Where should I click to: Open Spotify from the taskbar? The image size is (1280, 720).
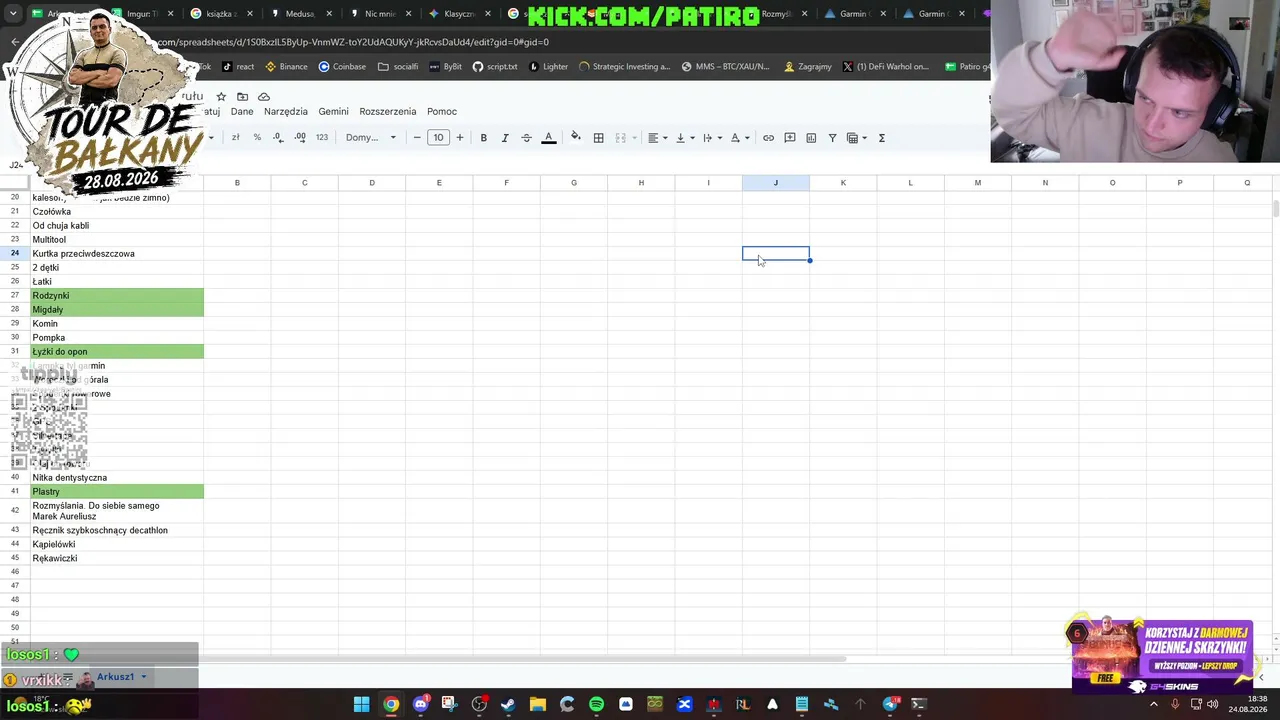point(596,704)
